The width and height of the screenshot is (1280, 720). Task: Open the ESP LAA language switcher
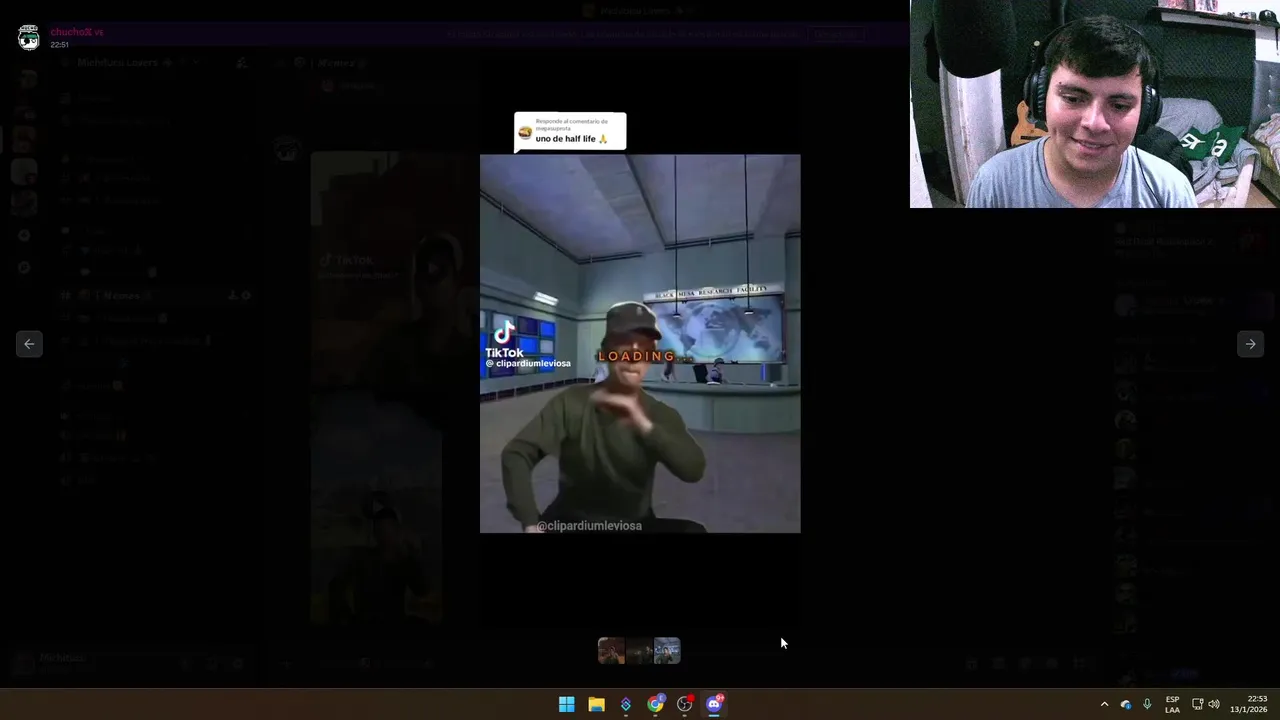[x=1172, y=704]
